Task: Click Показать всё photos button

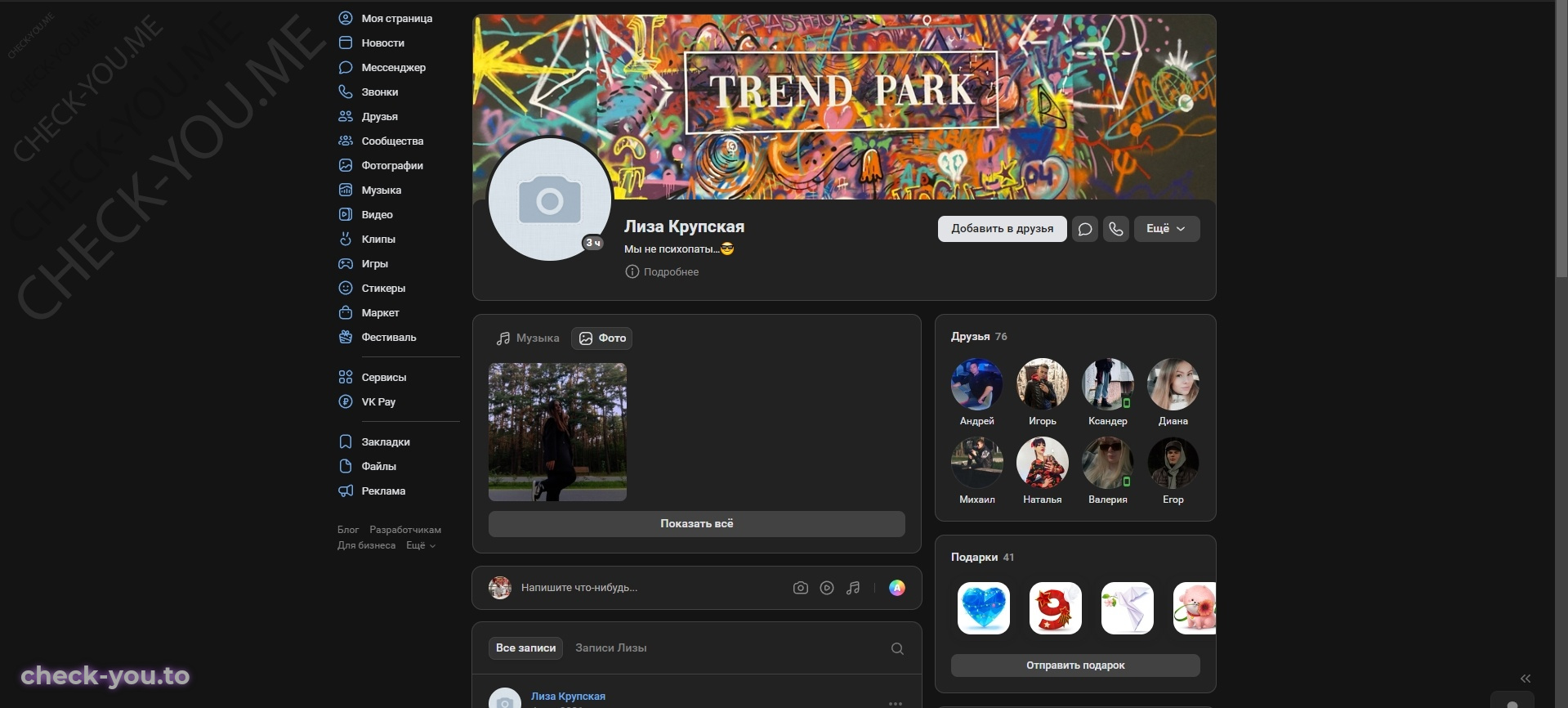Action: 697,524
